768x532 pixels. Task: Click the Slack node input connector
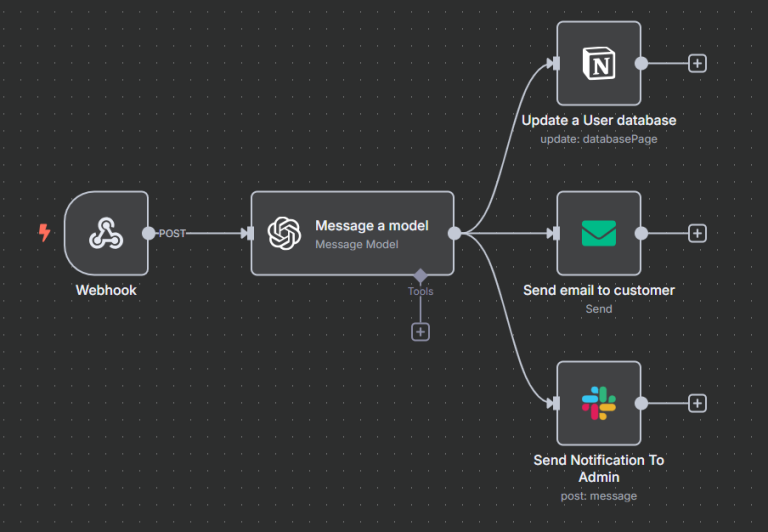point(554,403)
